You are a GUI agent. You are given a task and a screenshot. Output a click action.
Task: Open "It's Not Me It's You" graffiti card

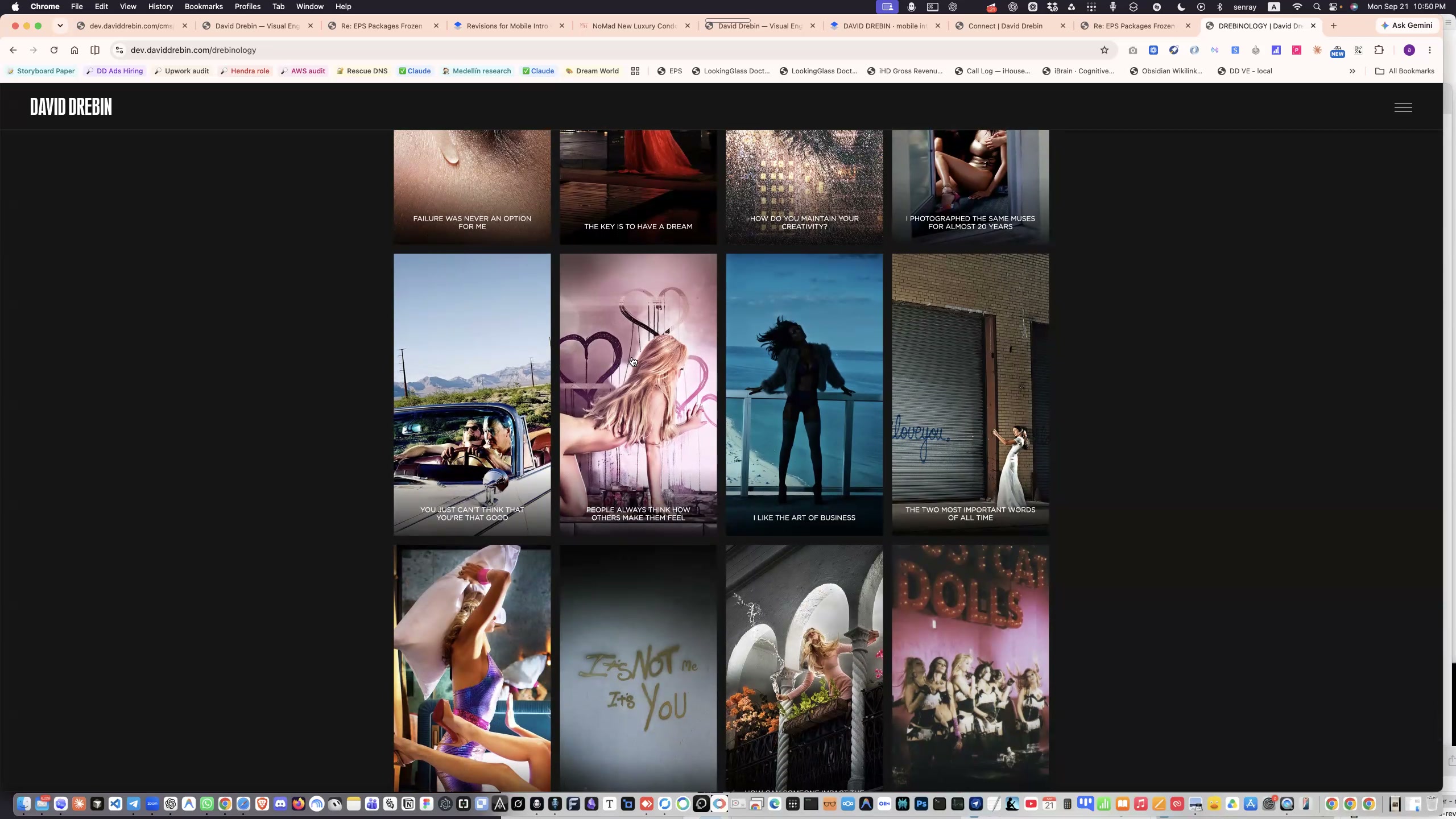point(638,668)
